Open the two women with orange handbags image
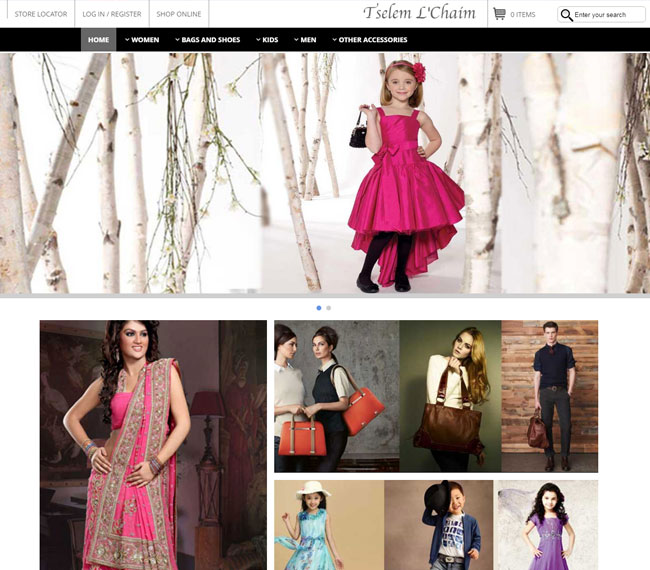650x570 pixels. point(336,396)
